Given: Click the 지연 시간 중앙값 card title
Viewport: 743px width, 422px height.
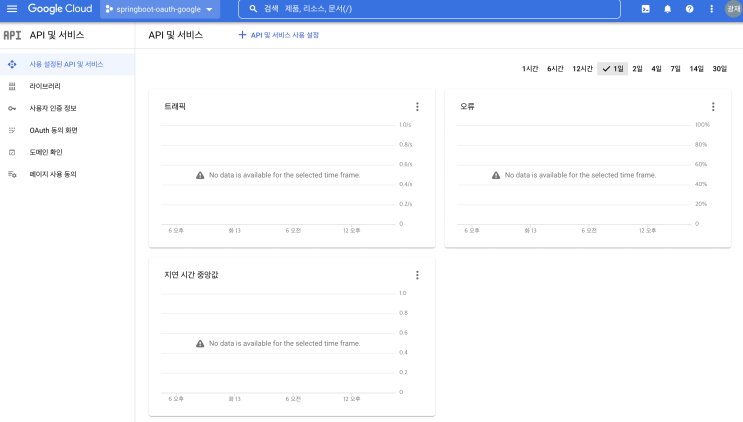Looking at the screenshot, I should 191,275.
